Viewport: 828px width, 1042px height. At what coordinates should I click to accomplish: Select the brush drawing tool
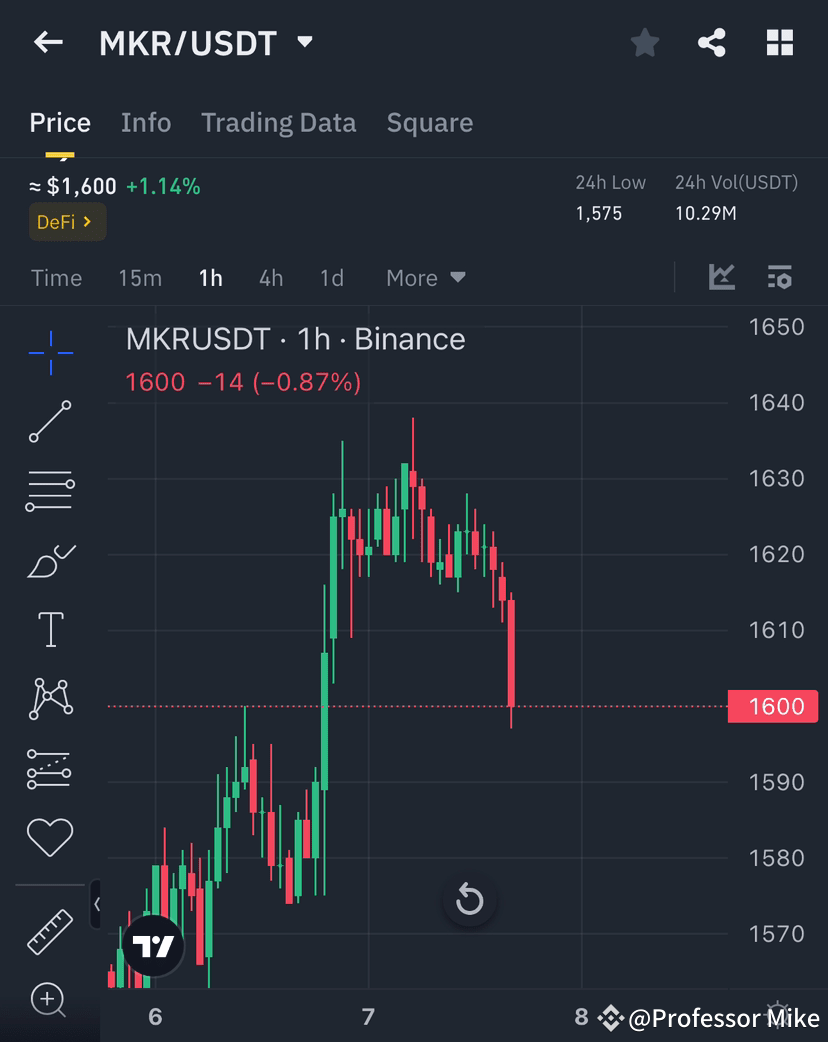(x=50, y=560)
